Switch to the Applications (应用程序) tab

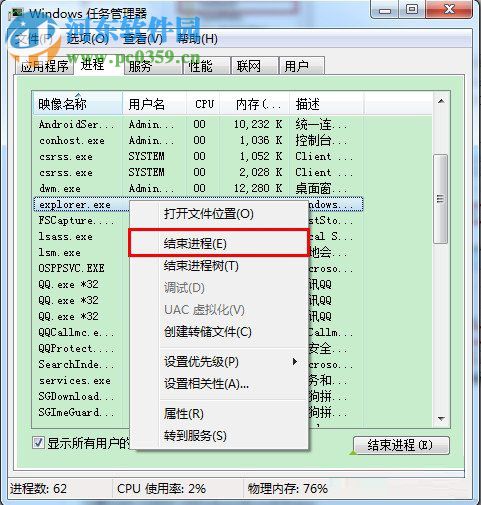tap(44, 66)
